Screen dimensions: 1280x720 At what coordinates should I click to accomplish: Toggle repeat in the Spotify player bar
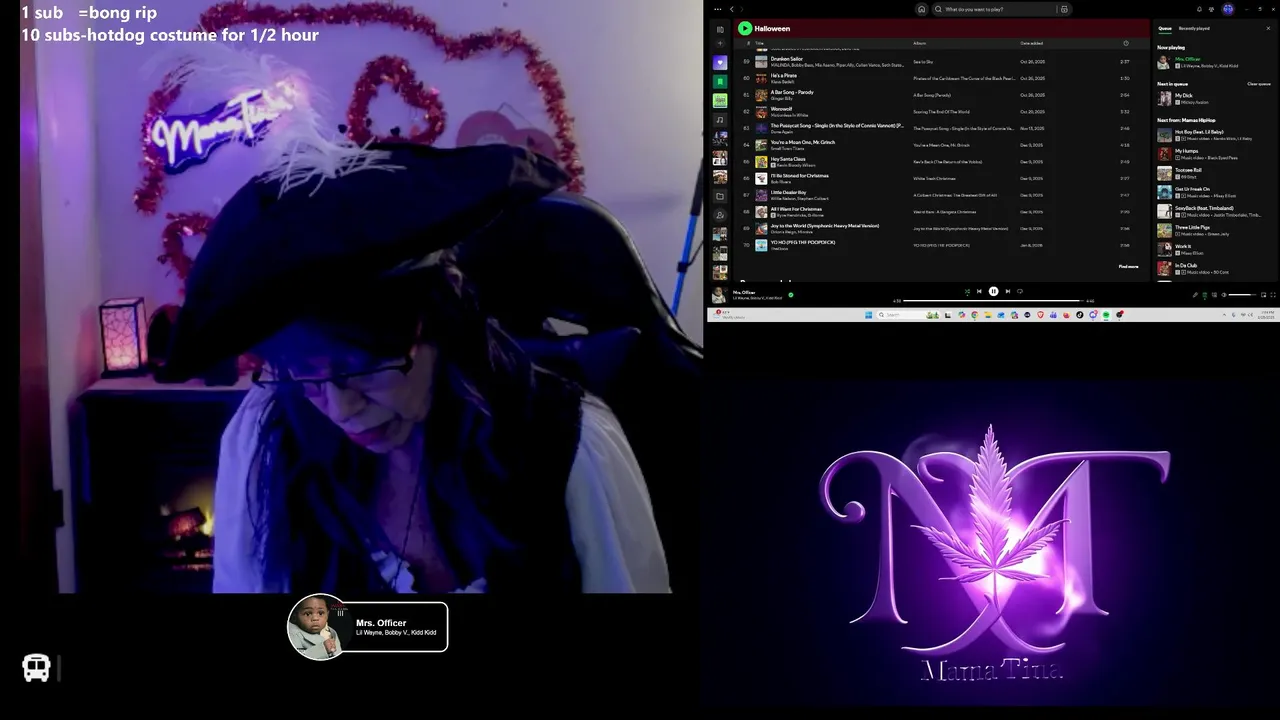point(1020,291)
